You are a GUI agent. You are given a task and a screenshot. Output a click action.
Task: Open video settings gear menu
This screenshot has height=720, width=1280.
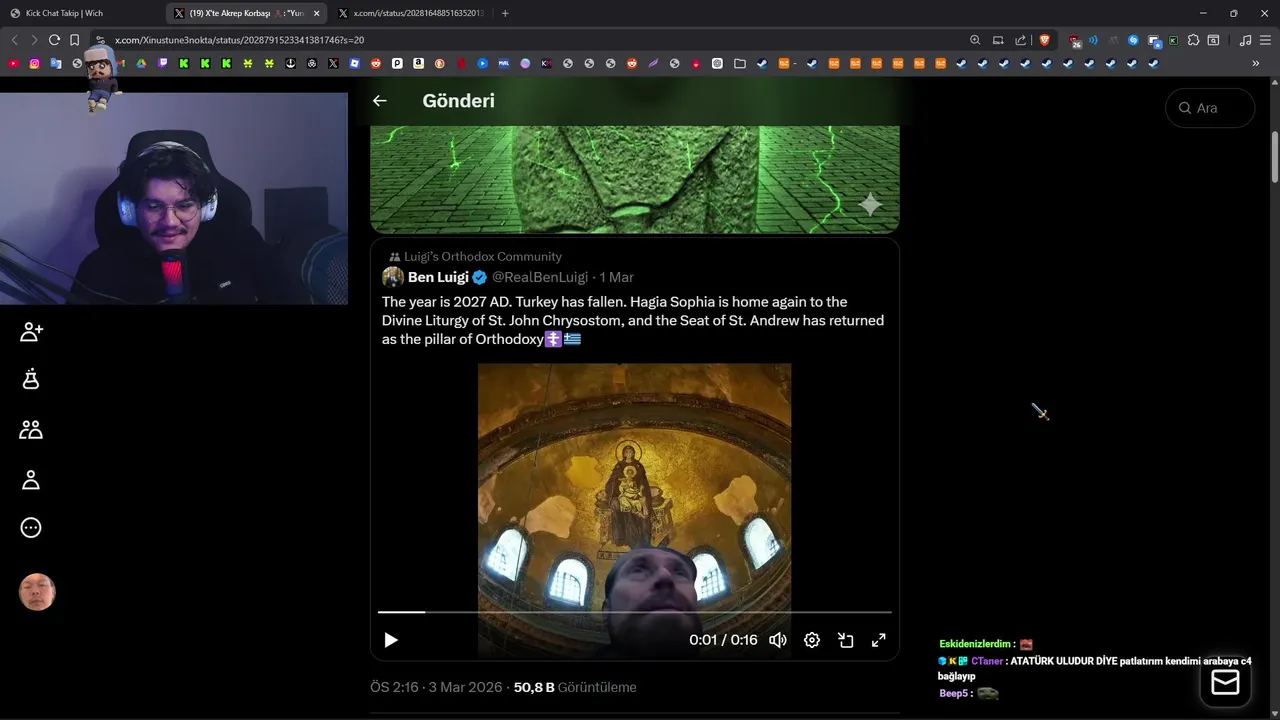tap(812, 640)
